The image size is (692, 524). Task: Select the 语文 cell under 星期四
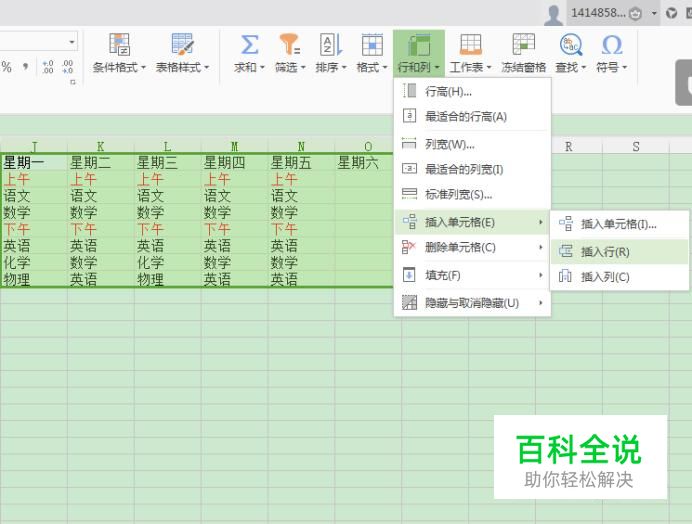click(x=234, y=196)
